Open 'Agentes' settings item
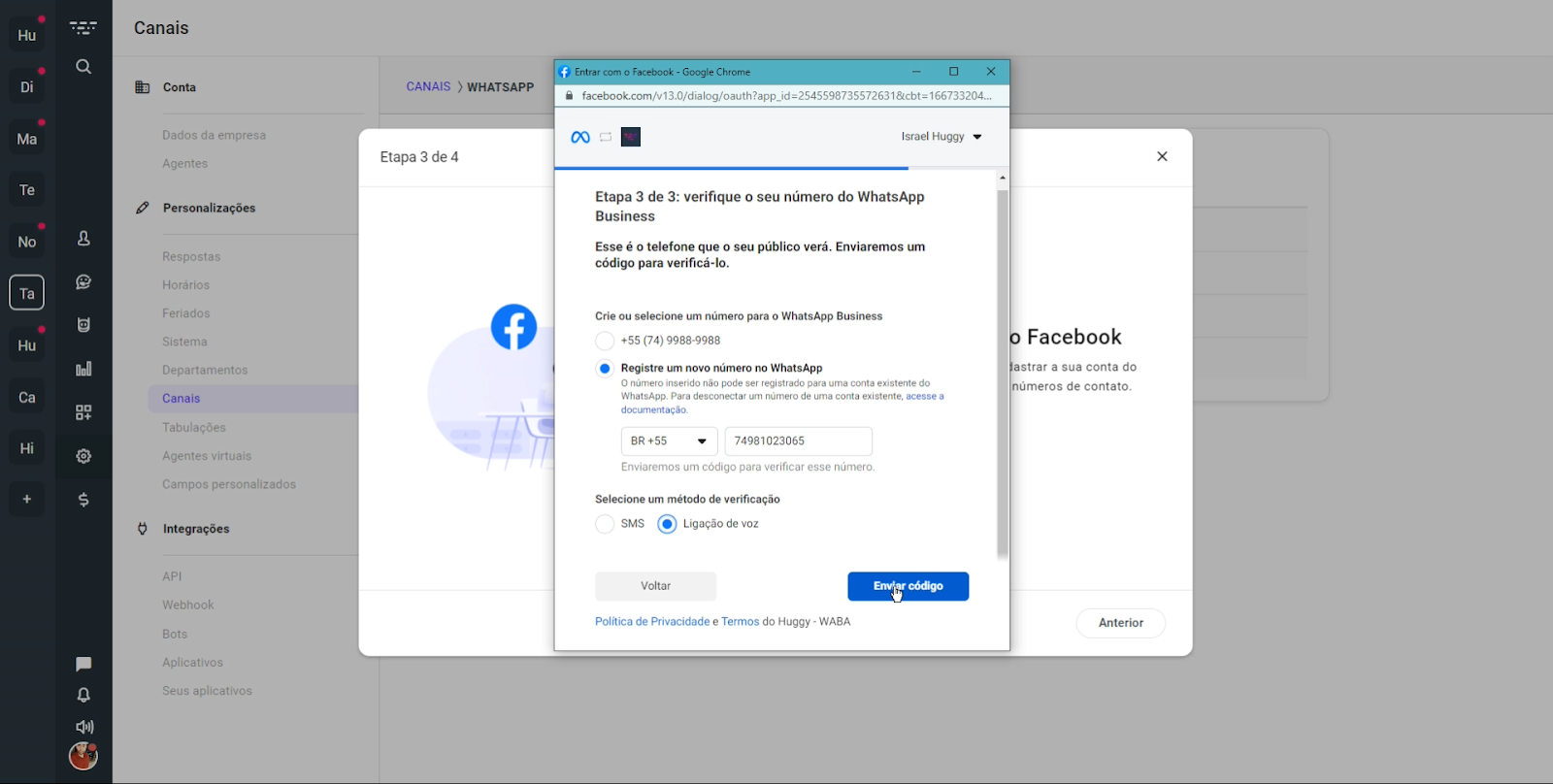The width and height of the screenshot is (1553, 784). coord(184,164)
